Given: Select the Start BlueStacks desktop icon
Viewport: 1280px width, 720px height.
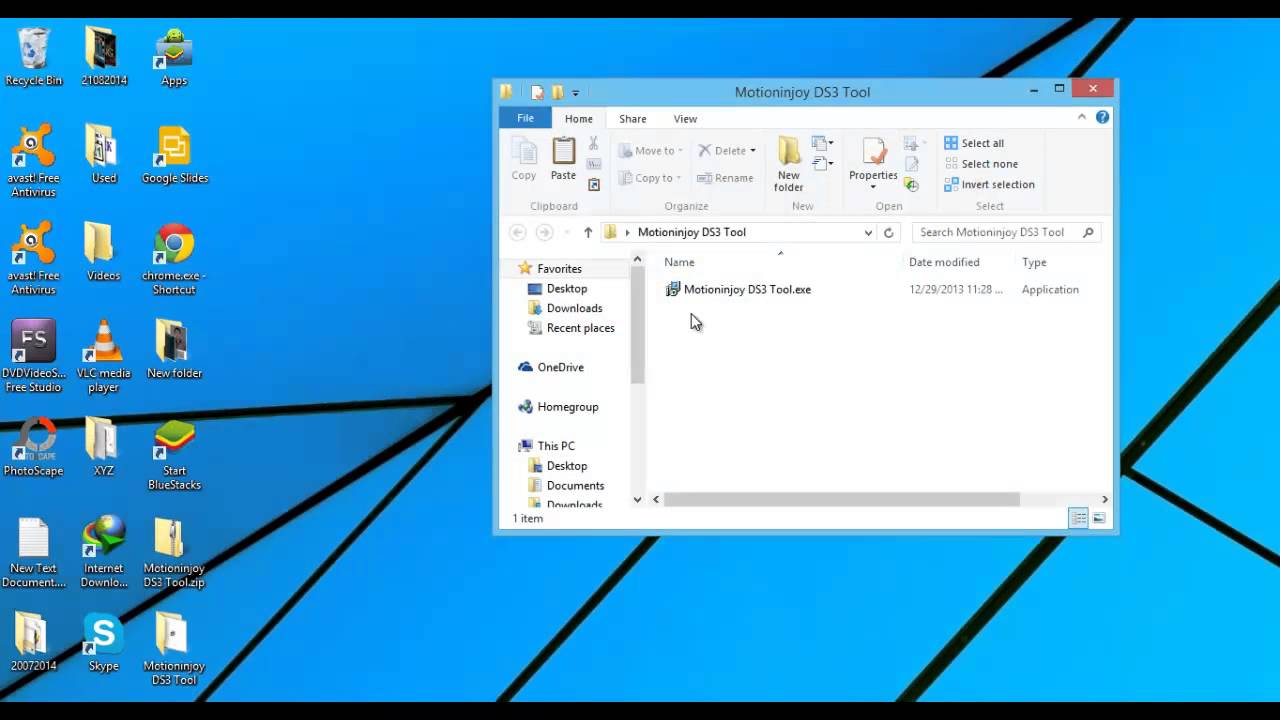Looking at the screenshot, I should coord(174,455).
